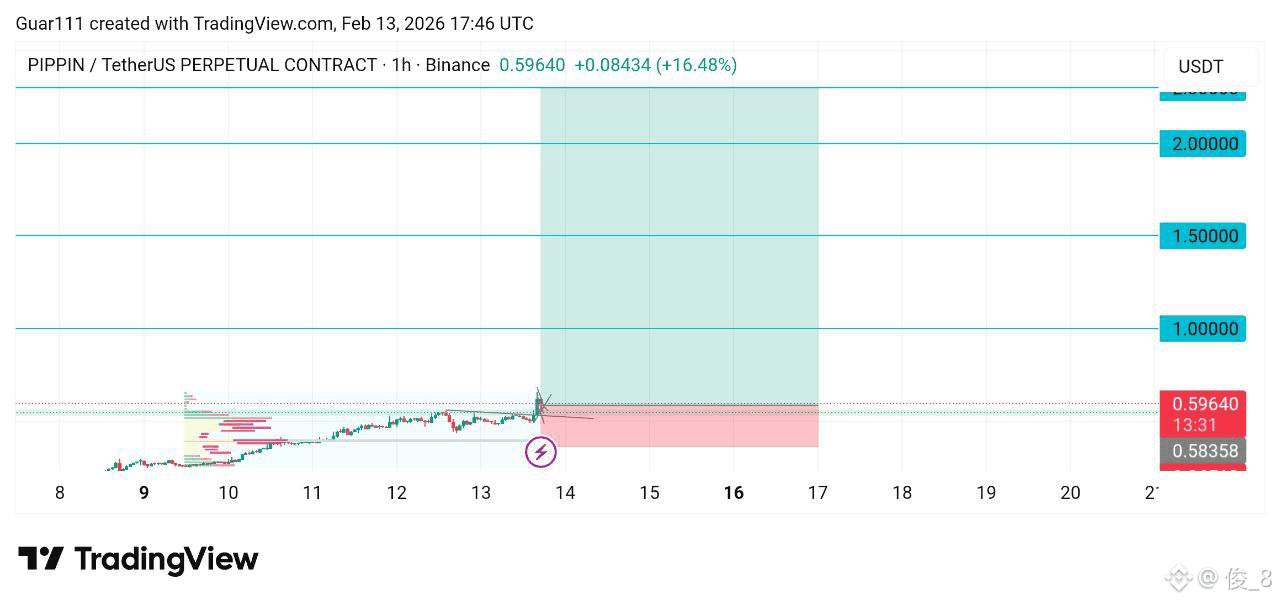The width and height of the screenshot is (1280, 604).
Task: Select the 1.00000 price level label
Action: click(x=1202, y=329)
